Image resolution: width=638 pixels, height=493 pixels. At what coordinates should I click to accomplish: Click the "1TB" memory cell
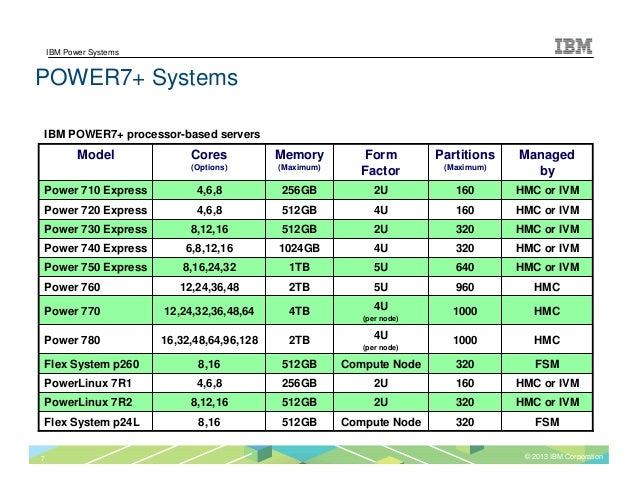(299, 267)
